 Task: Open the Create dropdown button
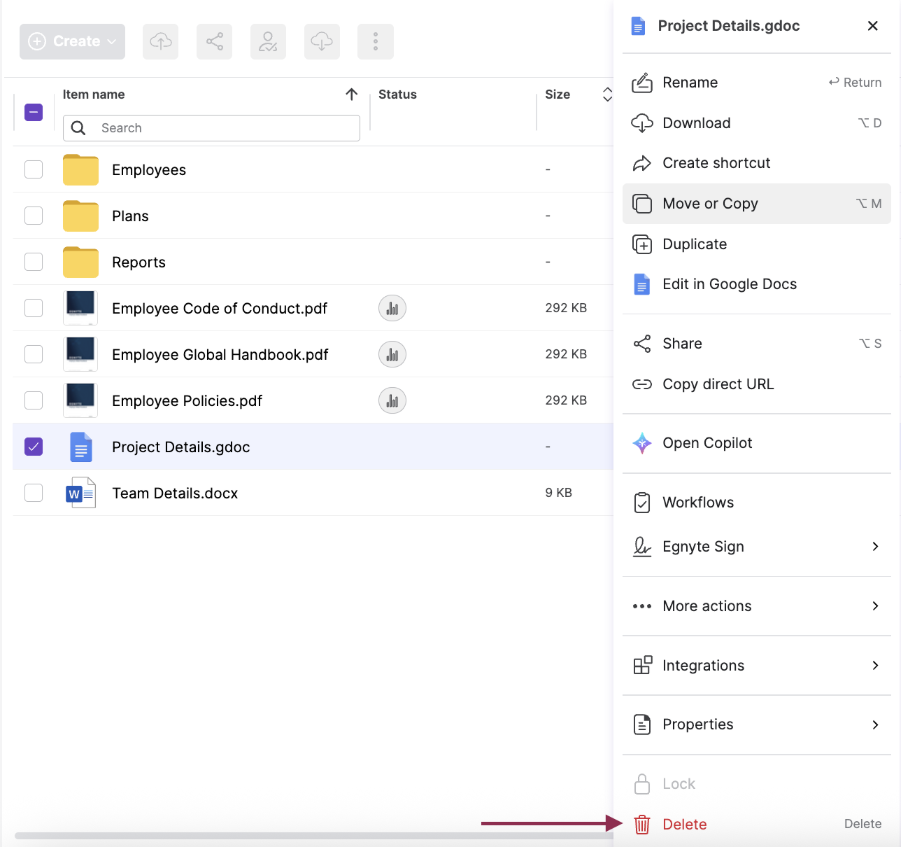click(x=72, y=41)
